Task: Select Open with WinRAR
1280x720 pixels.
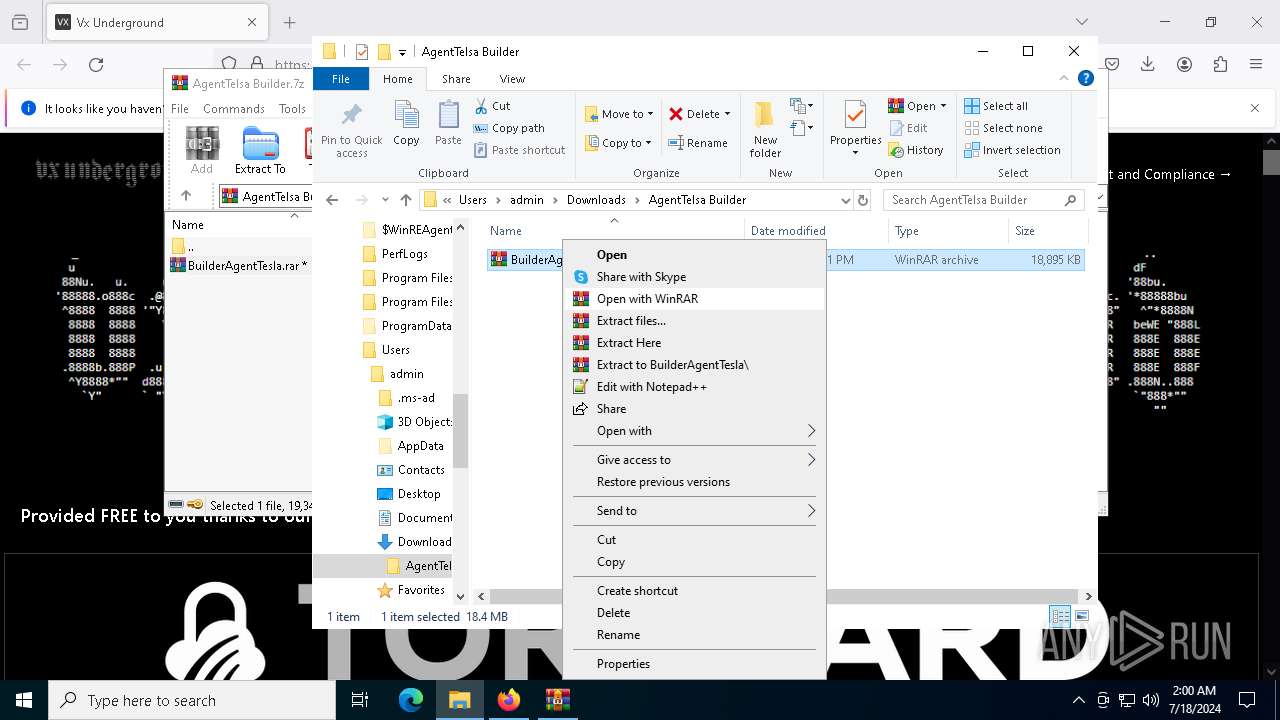Action: point(695,299)
